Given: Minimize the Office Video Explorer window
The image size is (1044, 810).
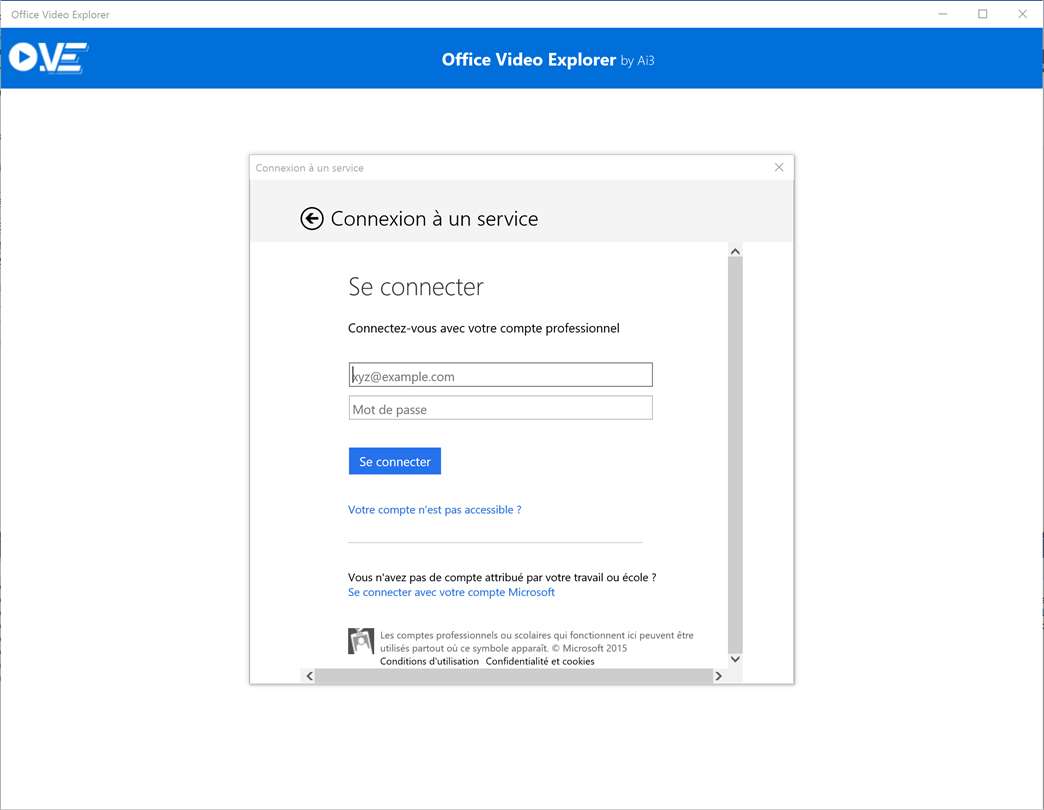Looking at the screenshot, I should click(x=943, y=14).
